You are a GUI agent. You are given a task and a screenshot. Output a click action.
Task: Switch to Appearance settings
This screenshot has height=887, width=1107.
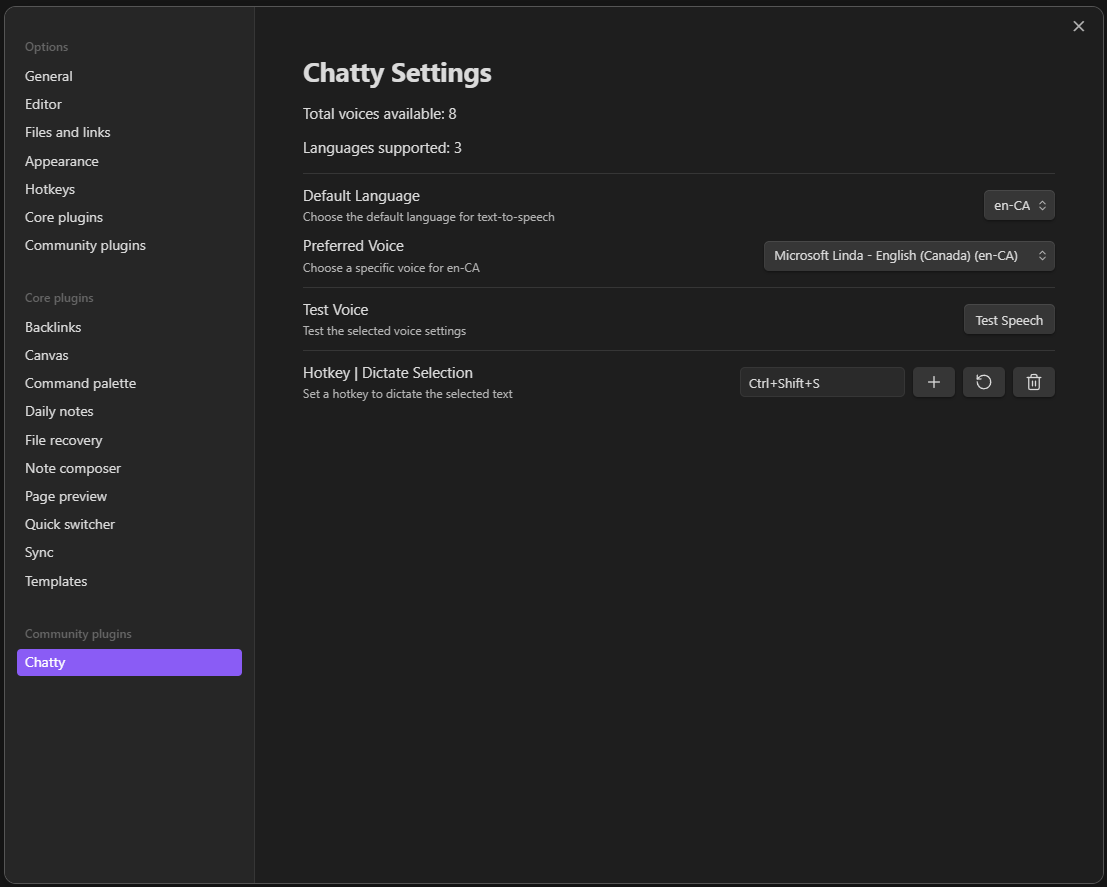point(129,161)
